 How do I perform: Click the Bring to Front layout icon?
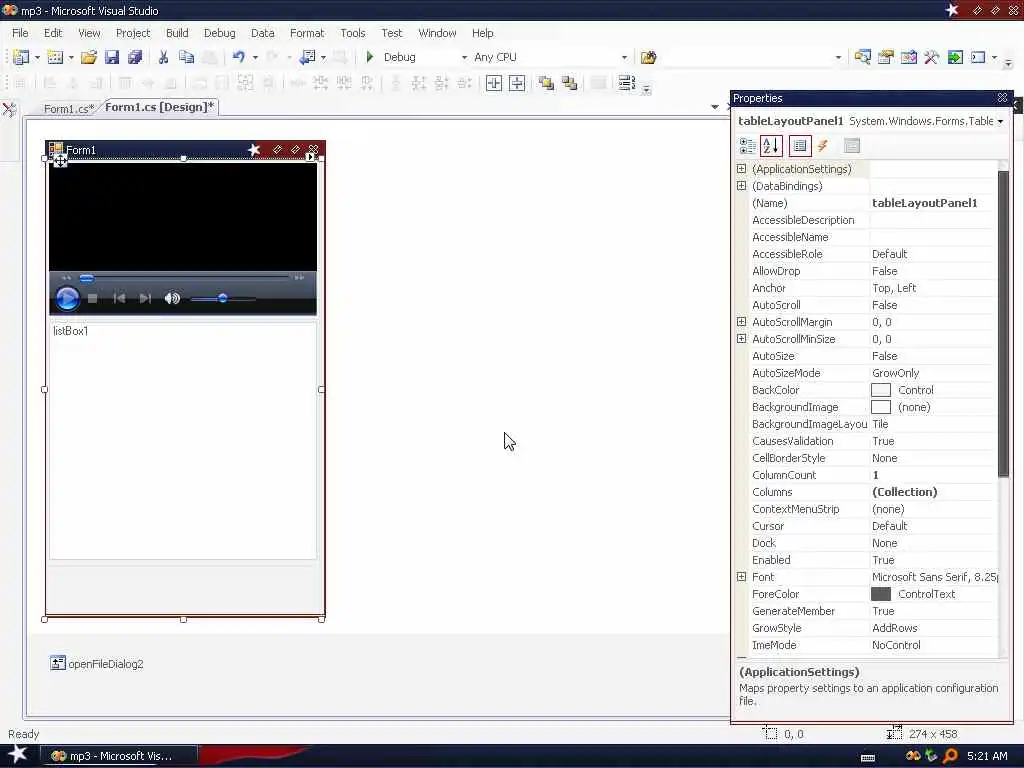point(546,83)
